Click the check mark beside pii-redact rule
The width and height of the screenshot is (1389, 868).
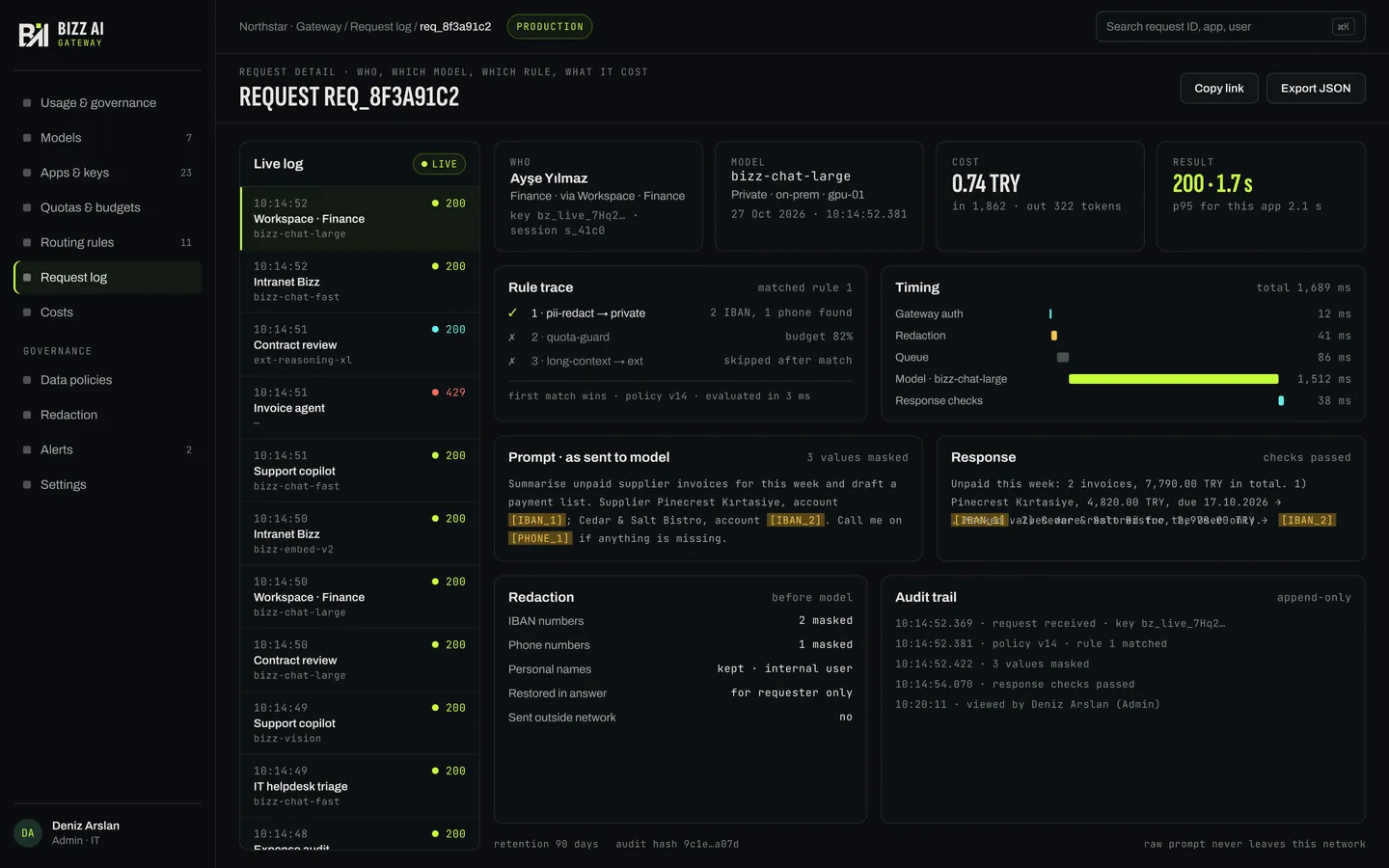pyautogui.click(x=513, y=312)
